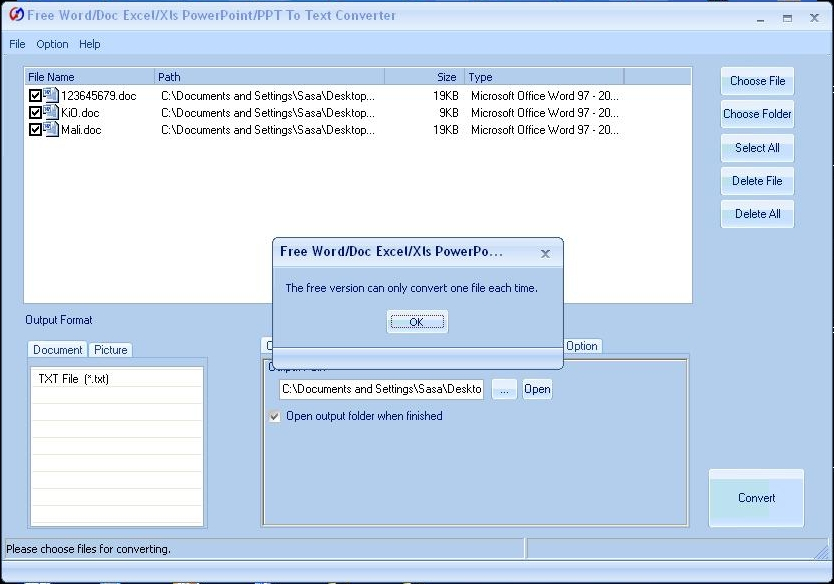
Task: Maximize the converter window
Action: click(787, 18)
